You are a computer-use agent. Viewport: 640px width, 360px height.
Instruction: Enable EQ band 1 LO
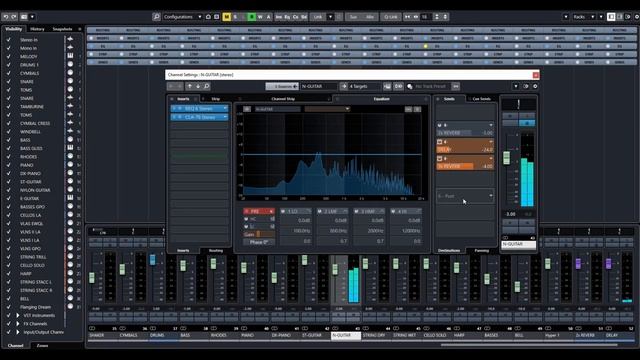[x=283, y=211]
